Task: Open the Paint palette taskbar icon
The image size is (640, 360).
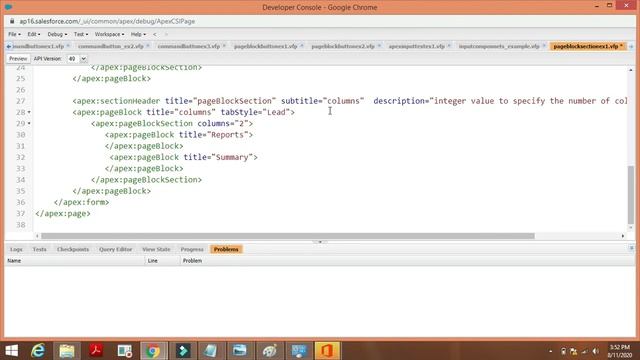Action: (x=269, y=351)
